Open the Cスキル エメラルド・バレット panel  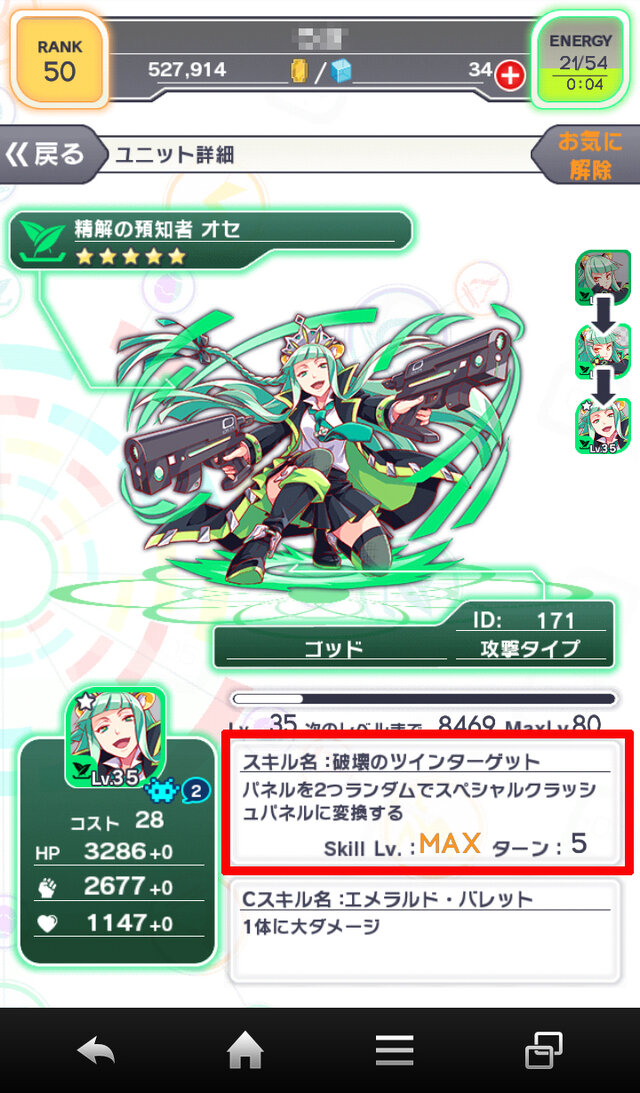tap(425, 931)
